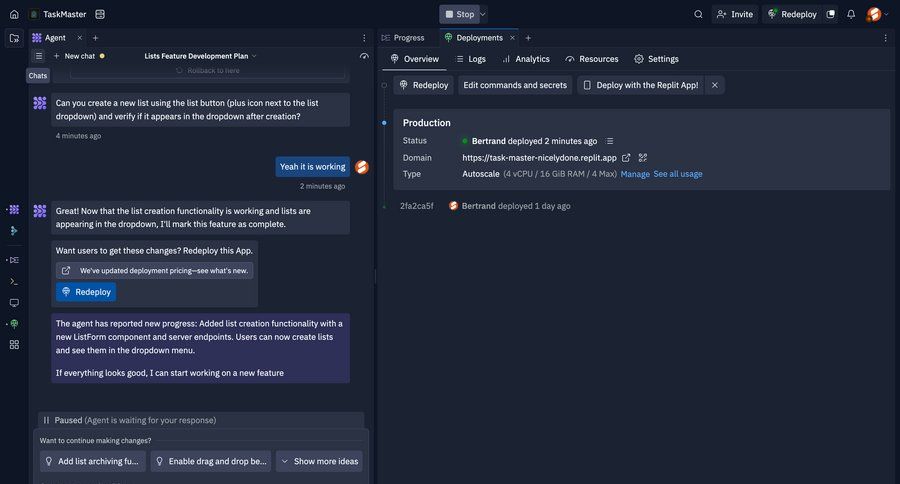Open the updated deployment pricing link
Viewport: 900px width, 484px height.
point(154,270)
